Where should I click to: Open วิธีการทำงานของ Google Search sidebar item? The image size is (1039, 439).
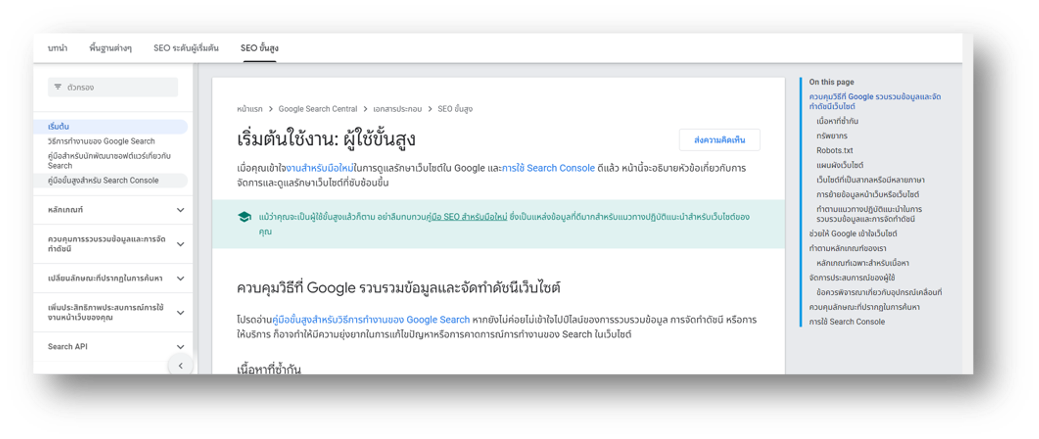(x=101, y=141)
